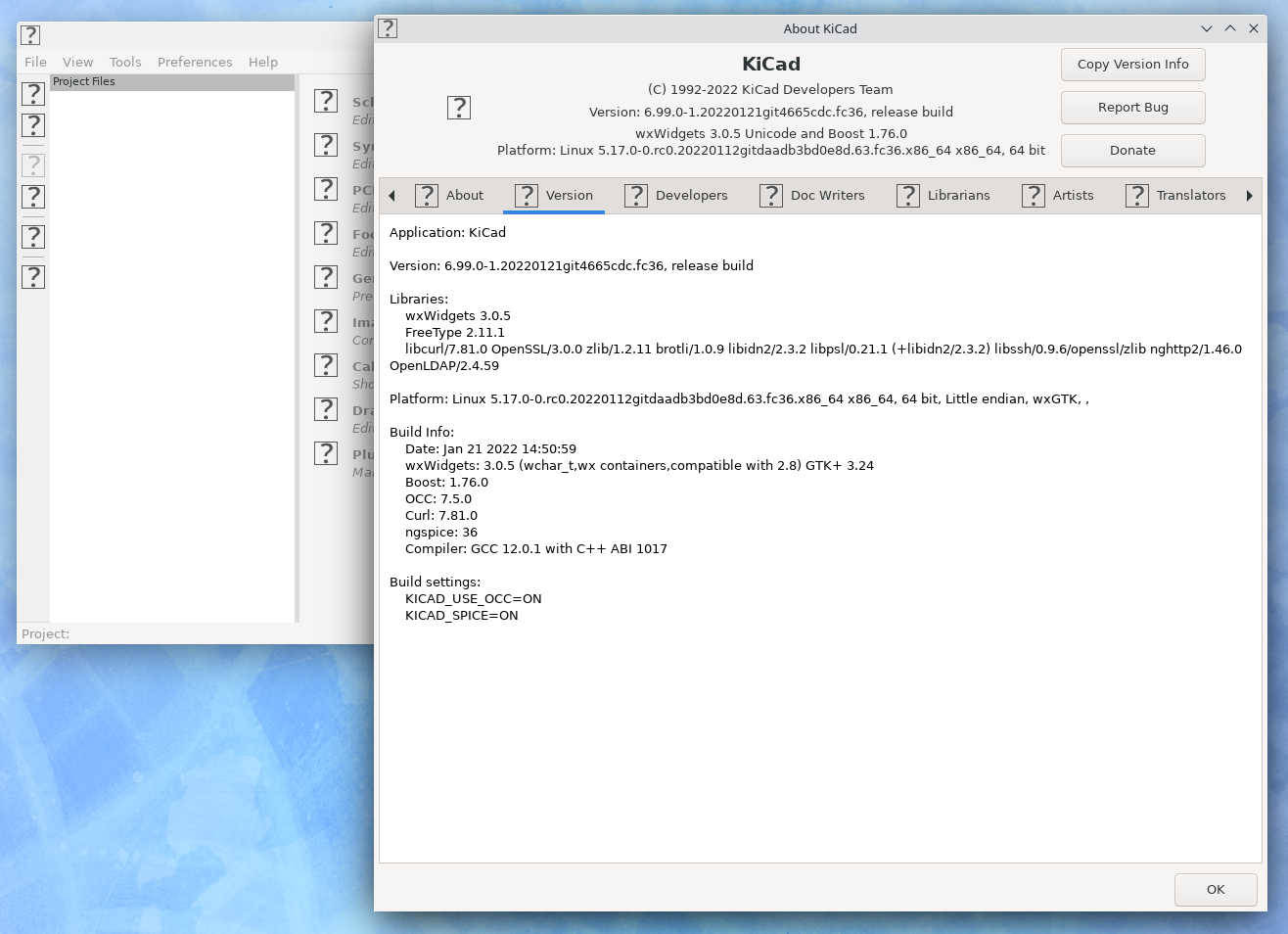Screen dimensions: 1288x934
Task: Select the Version tab
Action: pyautogui.click(x=554, y=196)
